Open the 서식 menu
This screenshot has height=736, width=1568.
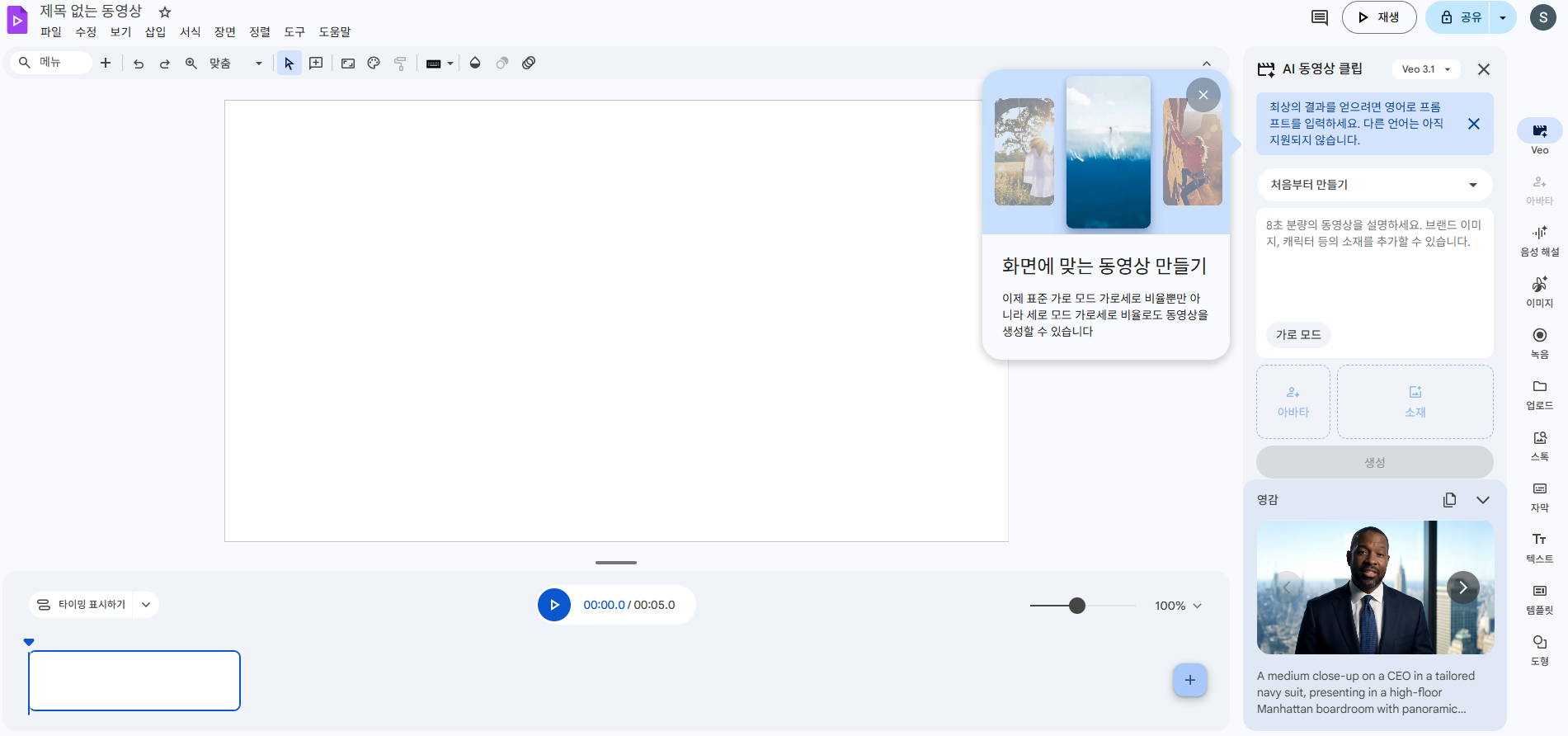coord(190,32)
